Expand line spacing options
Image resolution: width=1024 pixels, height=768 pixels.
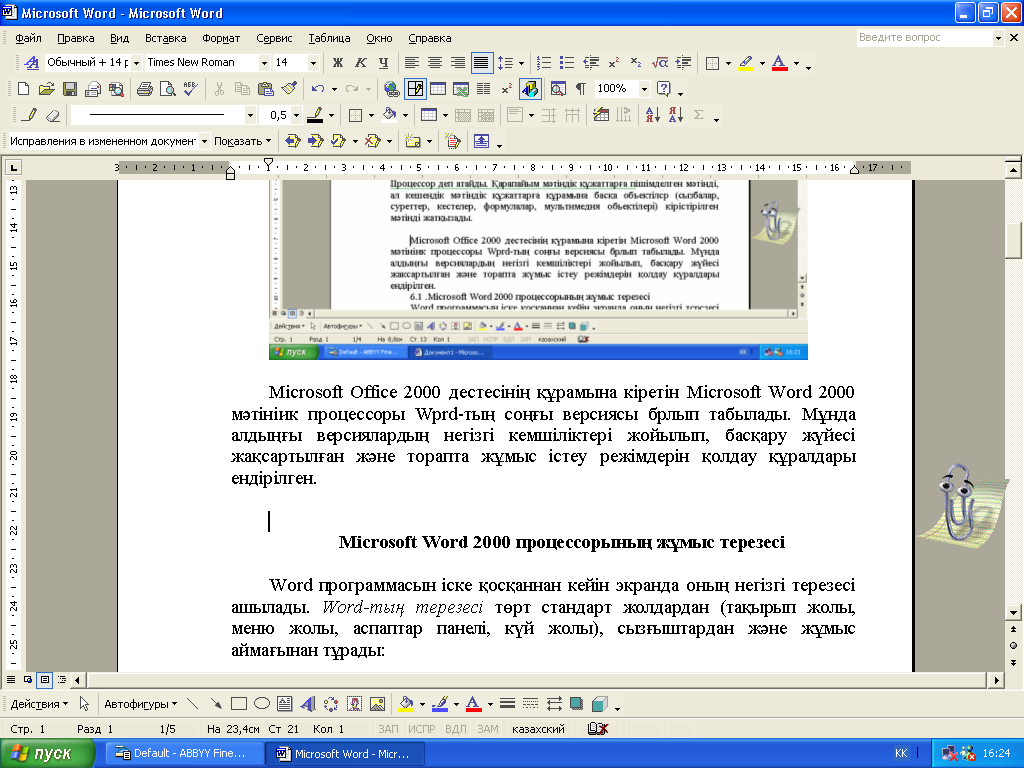point(521,63)
